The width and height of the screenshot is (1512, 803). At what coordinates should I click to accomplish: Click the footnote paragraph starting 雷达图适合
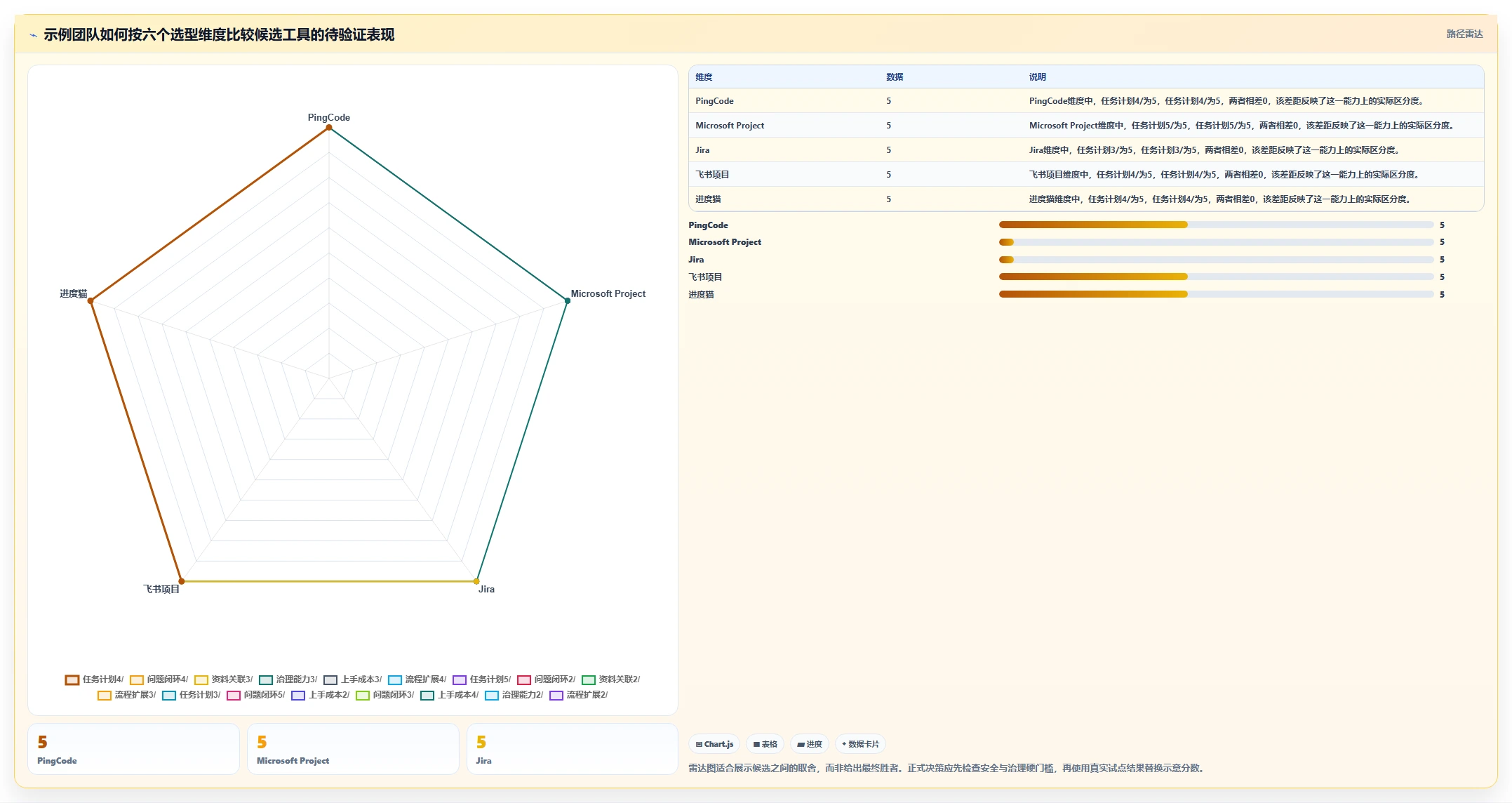[x=948, y=769]
